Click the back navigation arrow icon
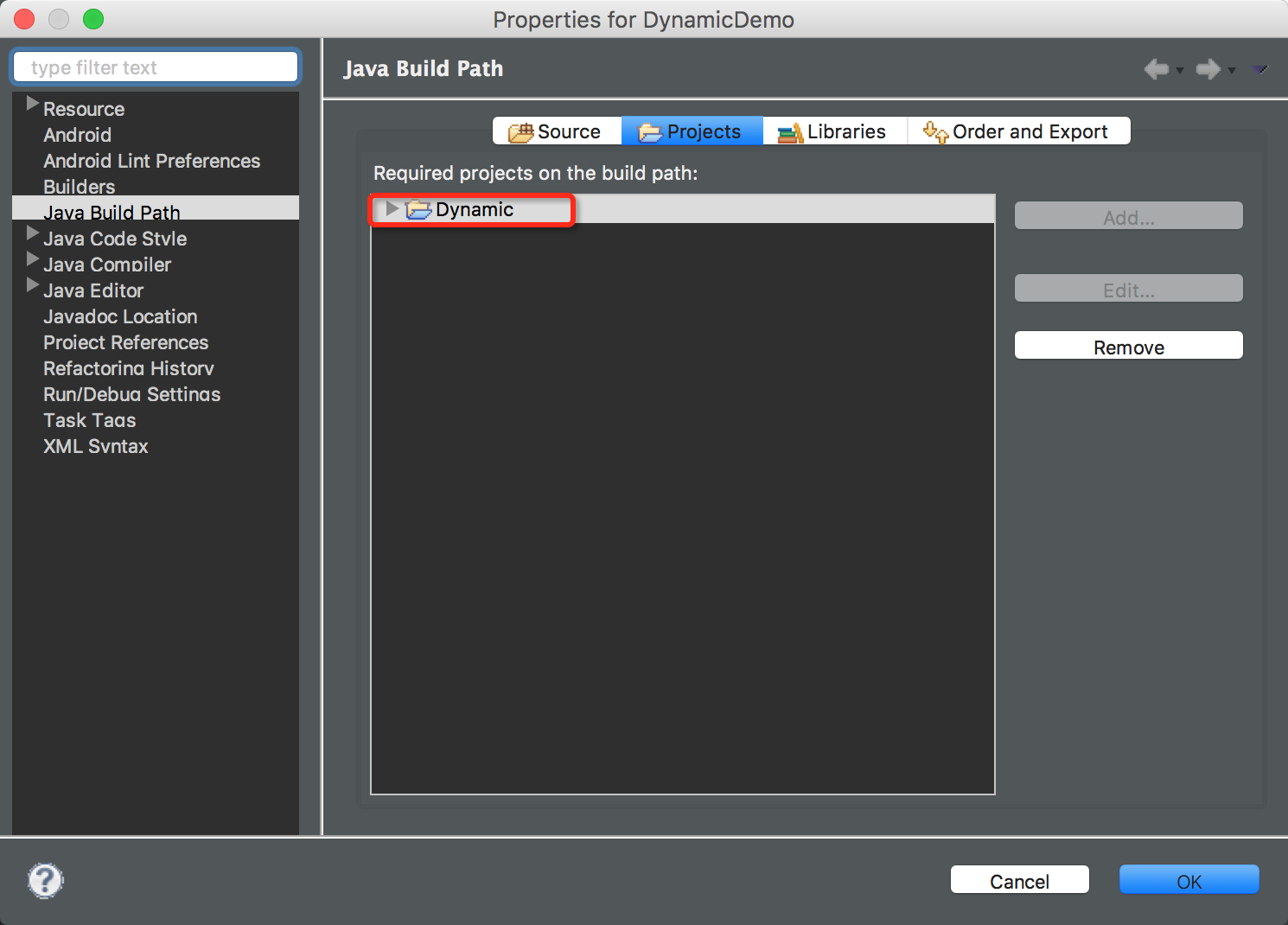The width and height of the screenshot is (1288, 925). [1156, 69]
